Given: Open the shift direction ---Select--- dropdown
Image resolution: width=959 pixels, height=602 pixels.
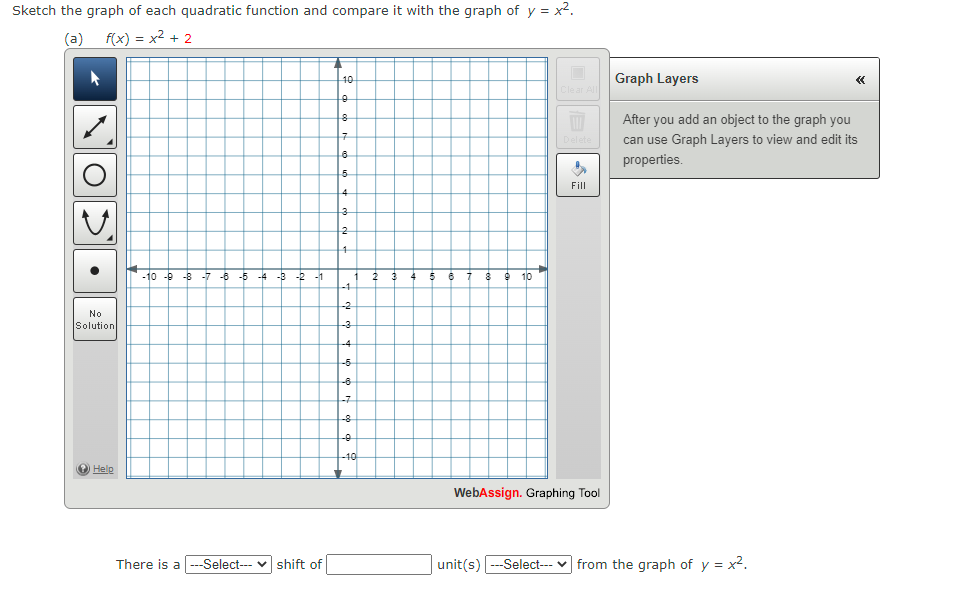Looking at the screenshot, I should coord(527,564).
